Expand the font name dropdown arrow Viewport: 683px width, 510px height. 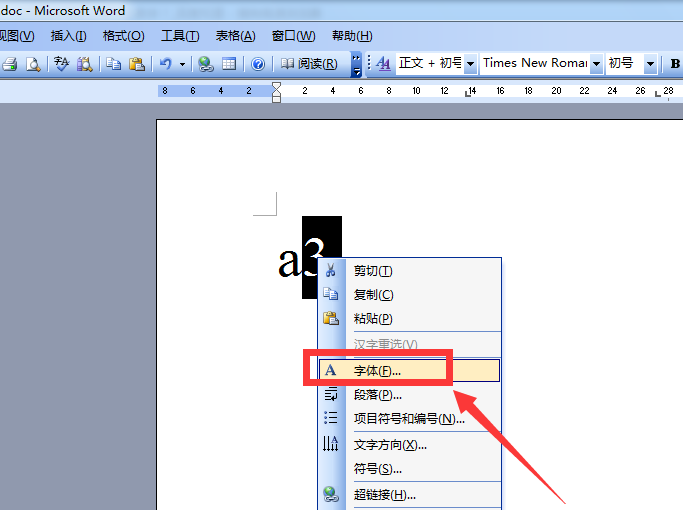click(596, 64)
